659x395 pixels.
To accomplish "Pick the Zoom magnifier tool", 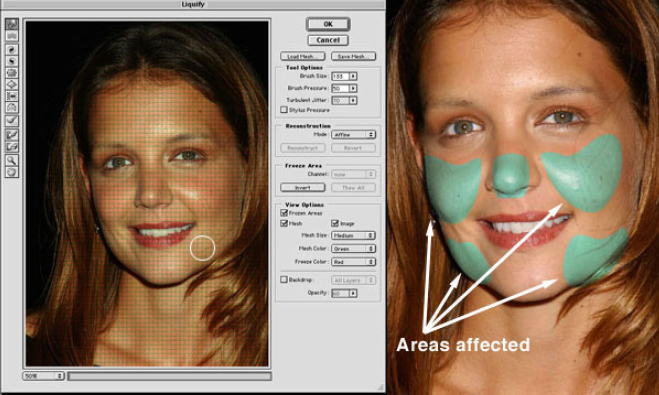I will (x=12, y=160).
